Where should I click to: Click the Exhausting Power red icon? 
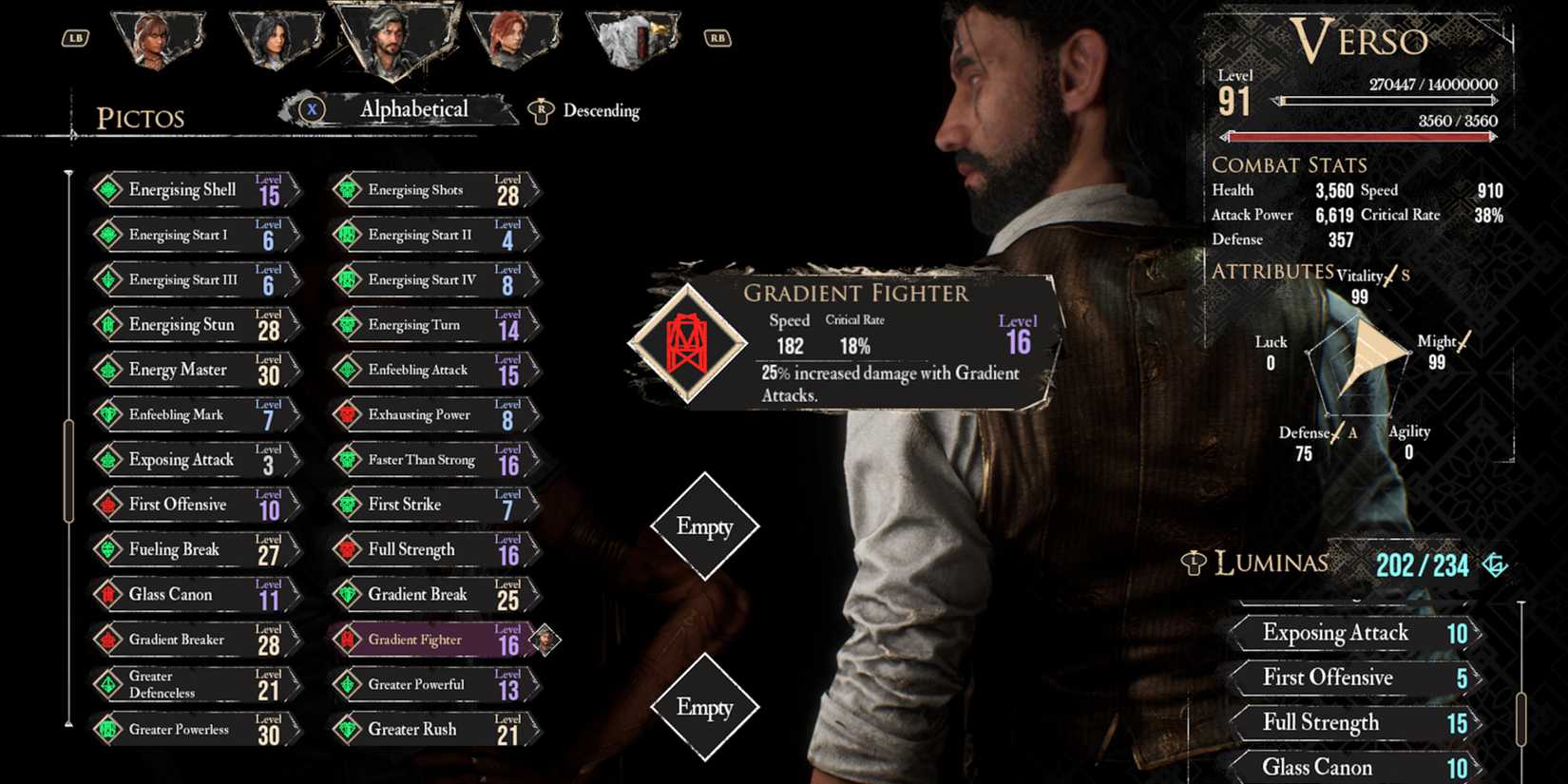click(x=348, y=414)
